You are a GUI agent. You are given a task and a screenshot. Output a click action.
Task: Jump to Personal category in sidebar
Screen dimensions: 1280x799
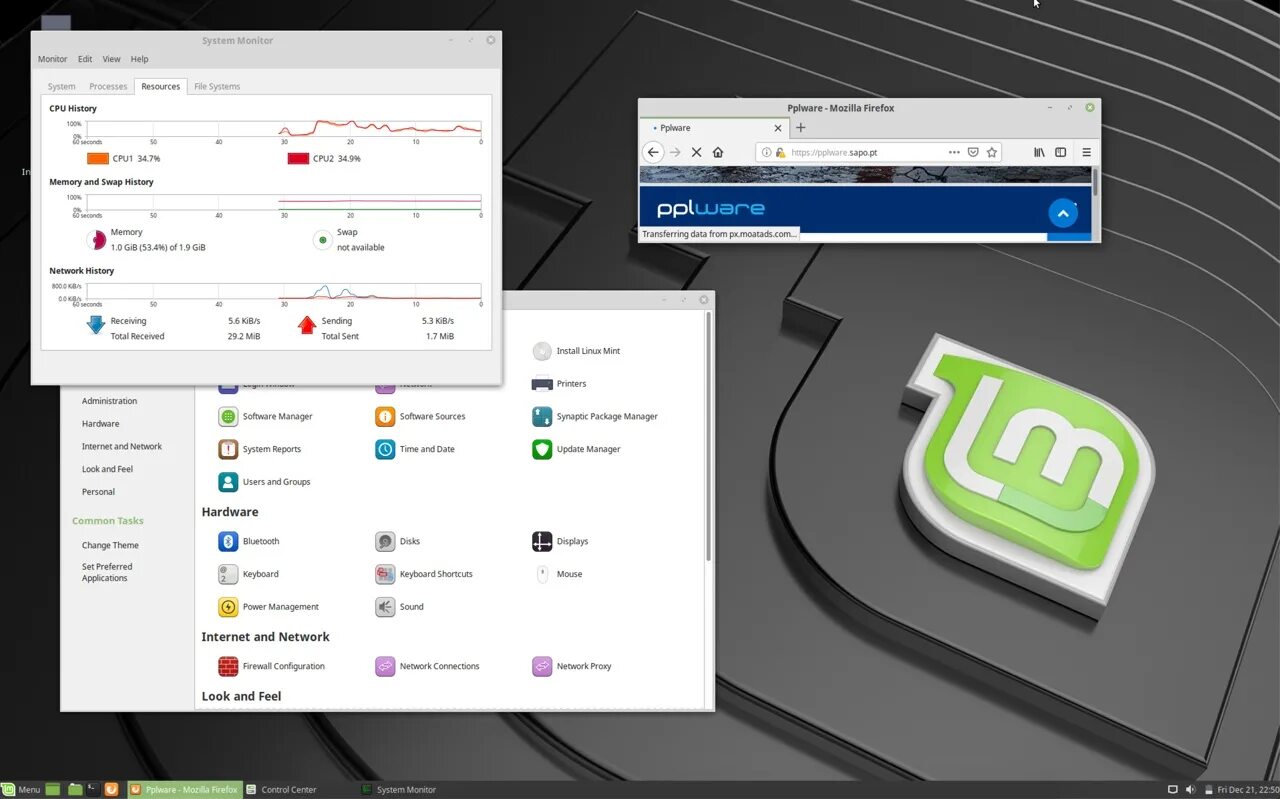[98, 492]
